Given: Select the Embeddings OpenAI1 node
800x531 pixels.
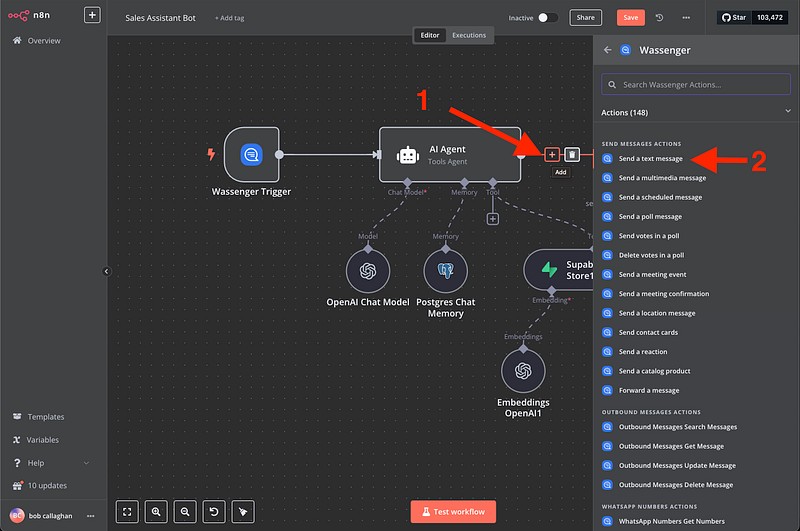Looking at the screenshot, I should (523, 372).
